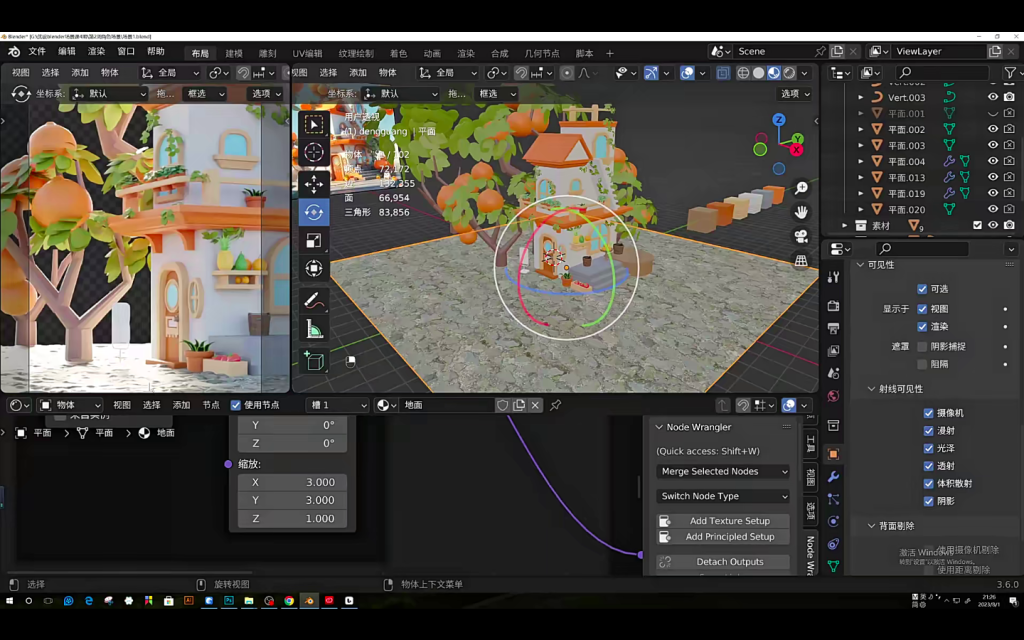Viewport: 1024px width, 640px height.
Task: Uncheck the 使用节点 checkbox
Action: tap(236, 405)
